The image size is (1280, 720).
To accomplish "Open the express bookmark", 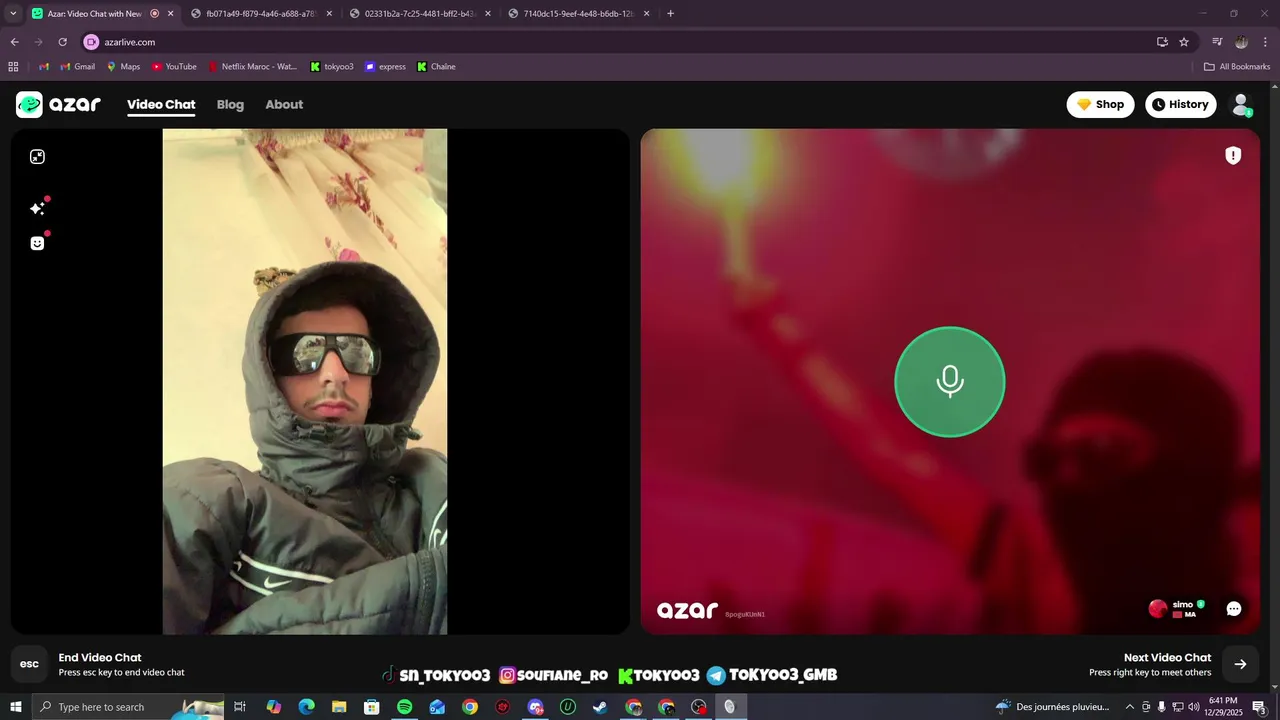I will click(385, 67).
